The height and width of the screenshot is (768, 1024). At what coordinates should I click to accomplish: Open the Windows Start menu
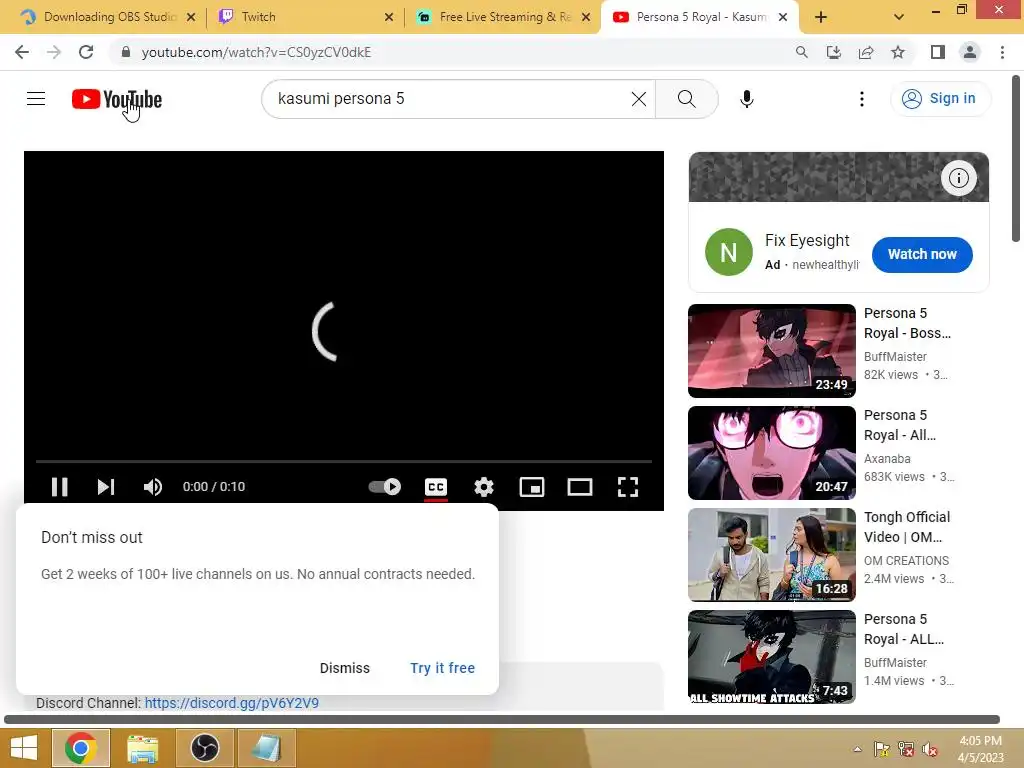point(24,748)
